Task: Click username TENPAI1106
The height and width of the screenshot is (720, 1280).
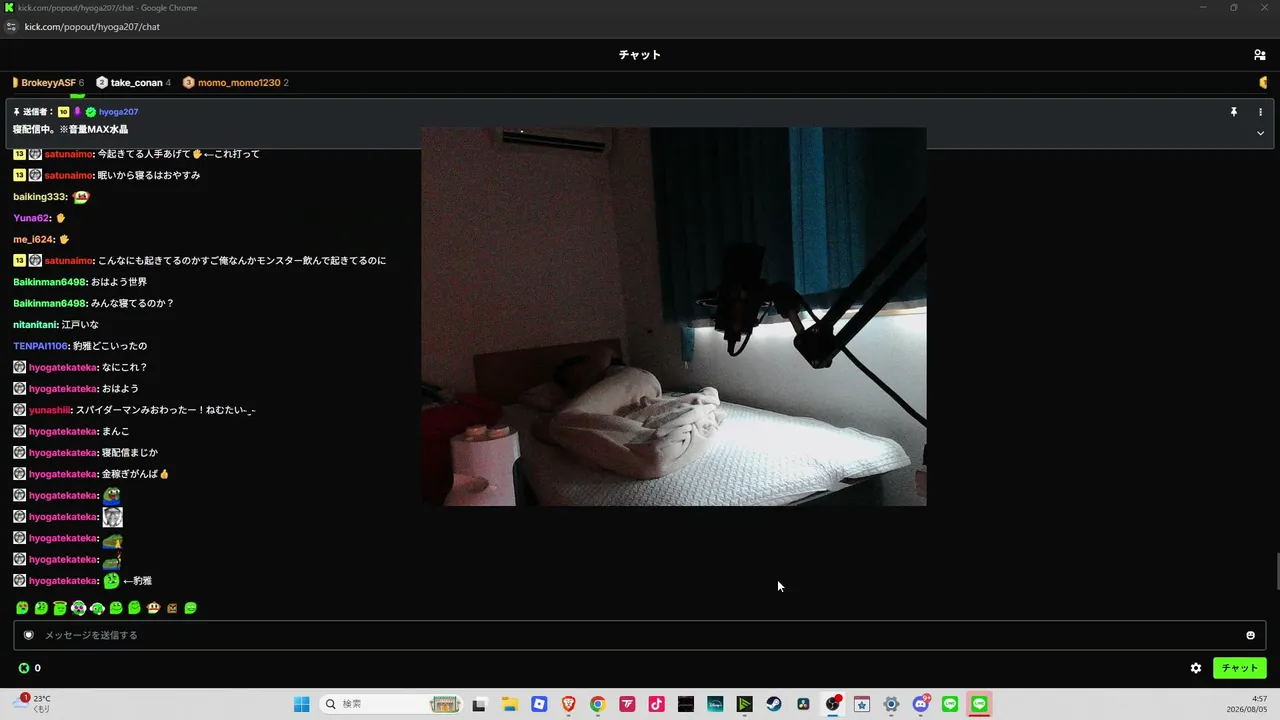Action: click(x=40, y=346)
